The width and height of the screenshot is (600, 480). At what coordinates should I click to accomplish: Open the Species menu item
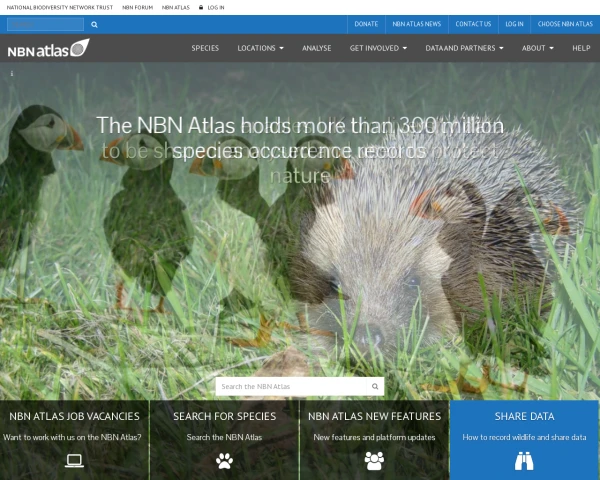tap(205, 48)
